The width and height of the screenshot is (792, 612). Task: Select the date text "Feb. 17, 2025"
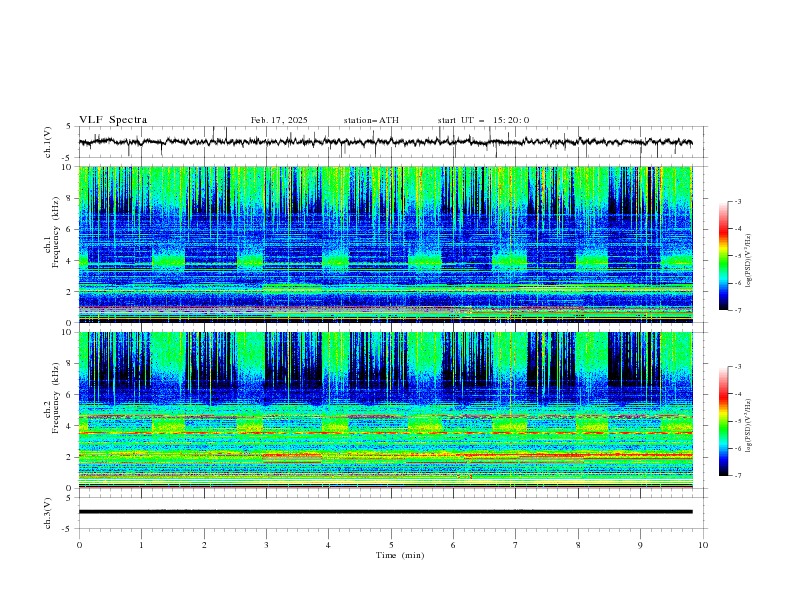(279, 120)
